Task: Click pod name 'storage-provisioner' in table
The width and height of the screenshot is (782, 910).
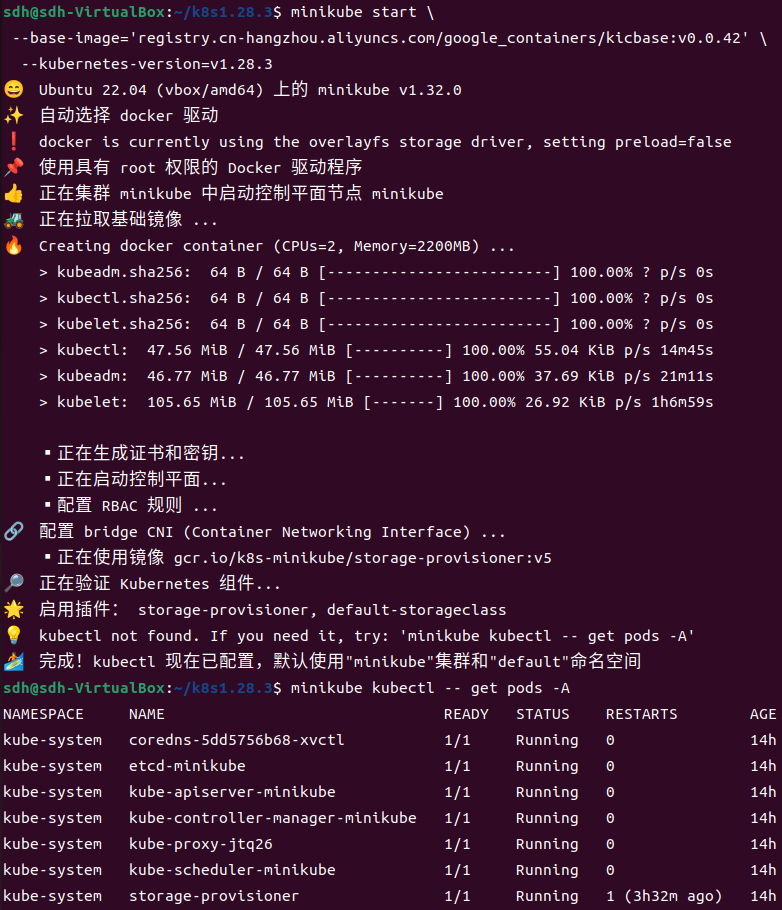Action: click(214, 896)
